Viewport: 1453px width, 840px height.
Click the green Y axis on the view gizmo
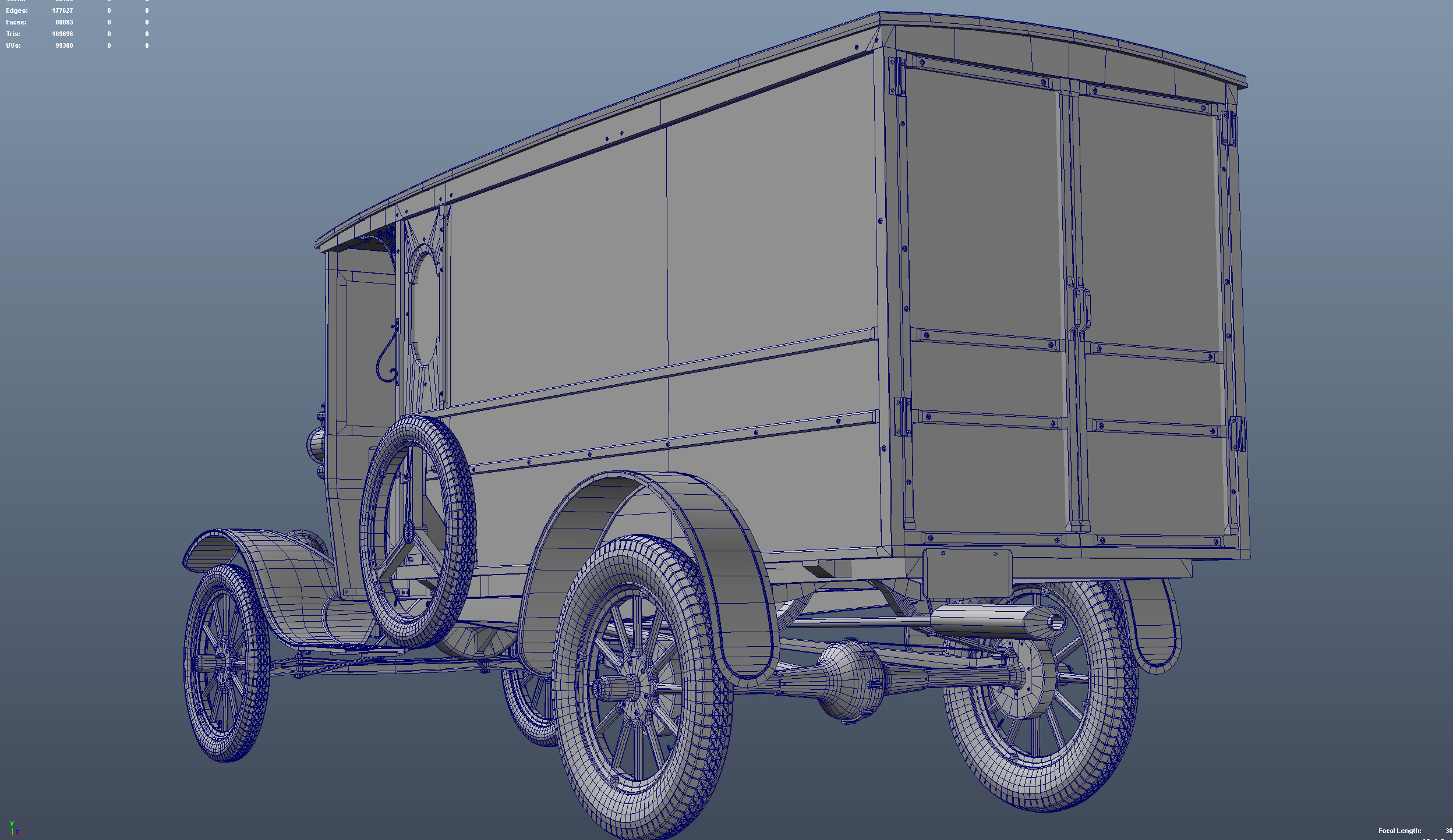pyautogui.click(x=12, y=823)
